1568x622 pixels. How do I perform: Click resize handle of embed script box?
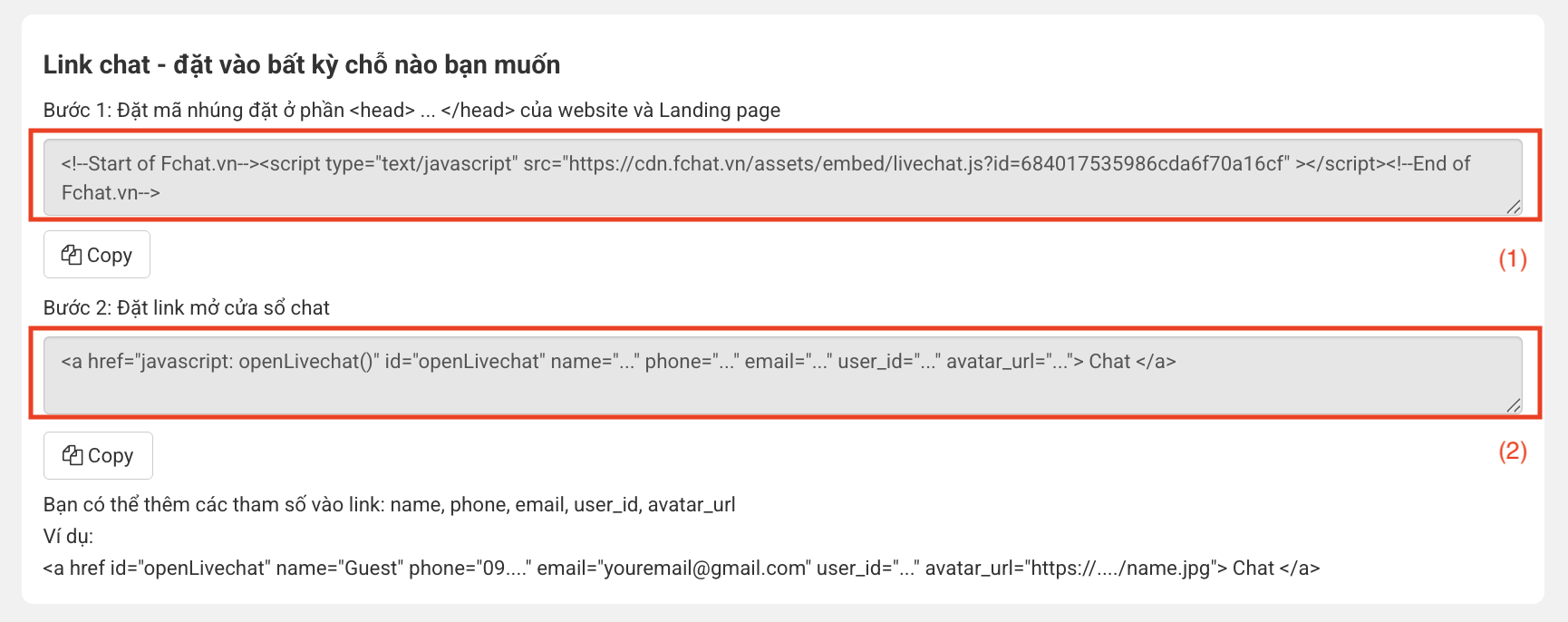[1514, 208]
